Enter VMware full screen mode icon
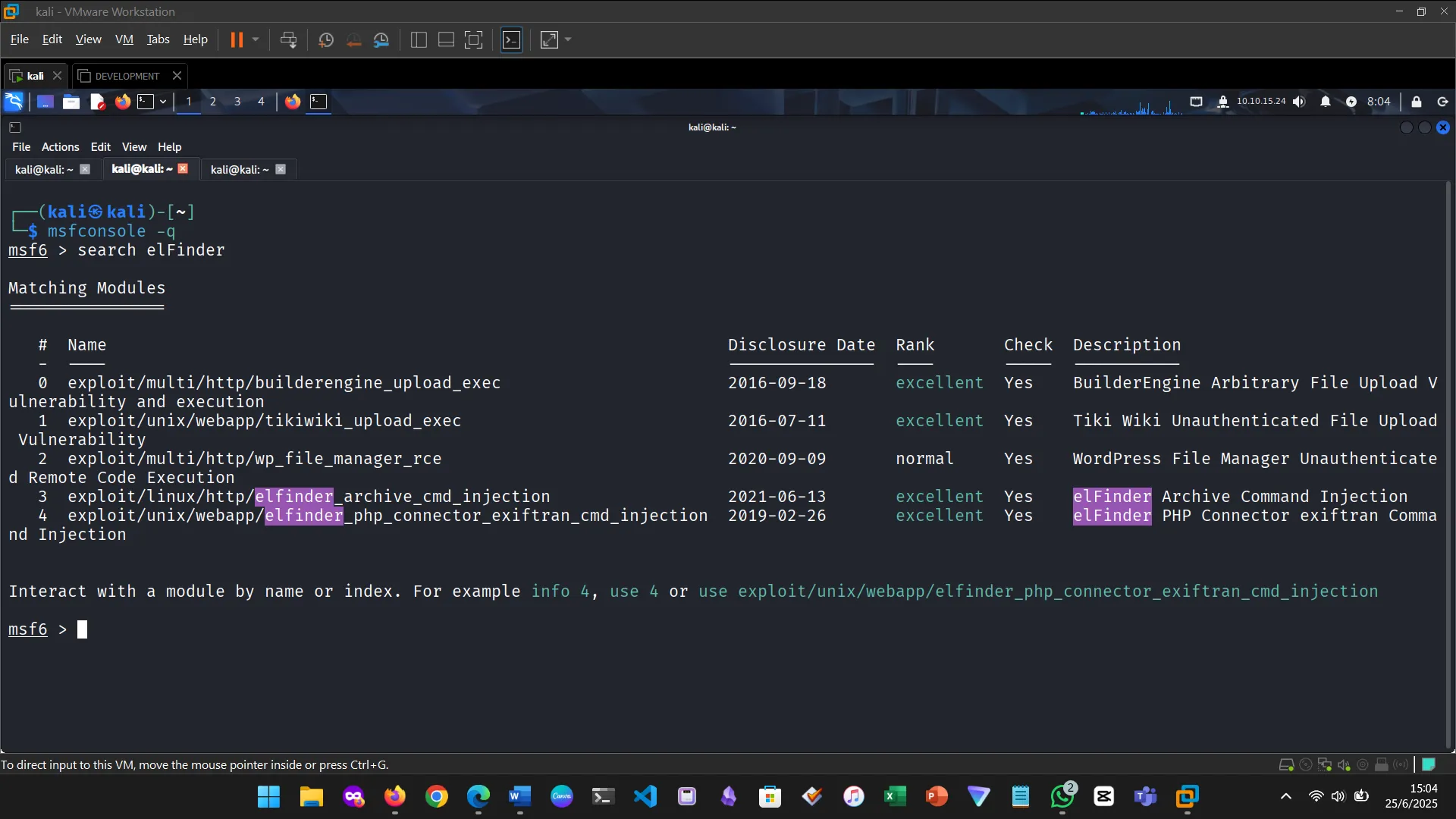 tap(473, 40)
